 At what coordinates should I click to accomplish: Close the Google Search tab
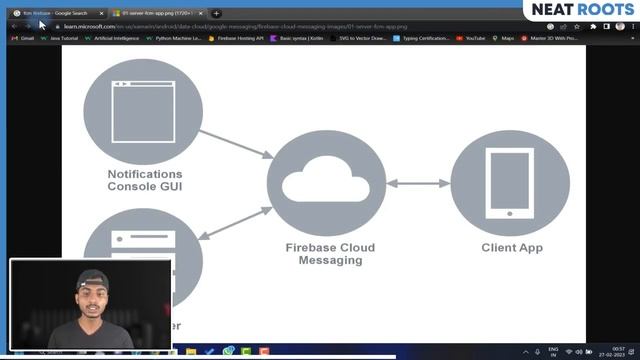point(102,13)
